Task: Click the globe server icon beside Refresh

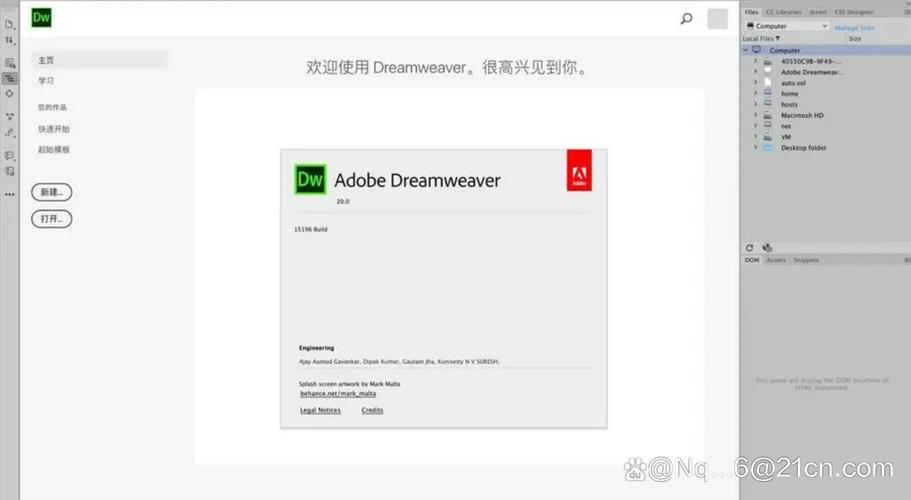Action: [x=767, y=248]
